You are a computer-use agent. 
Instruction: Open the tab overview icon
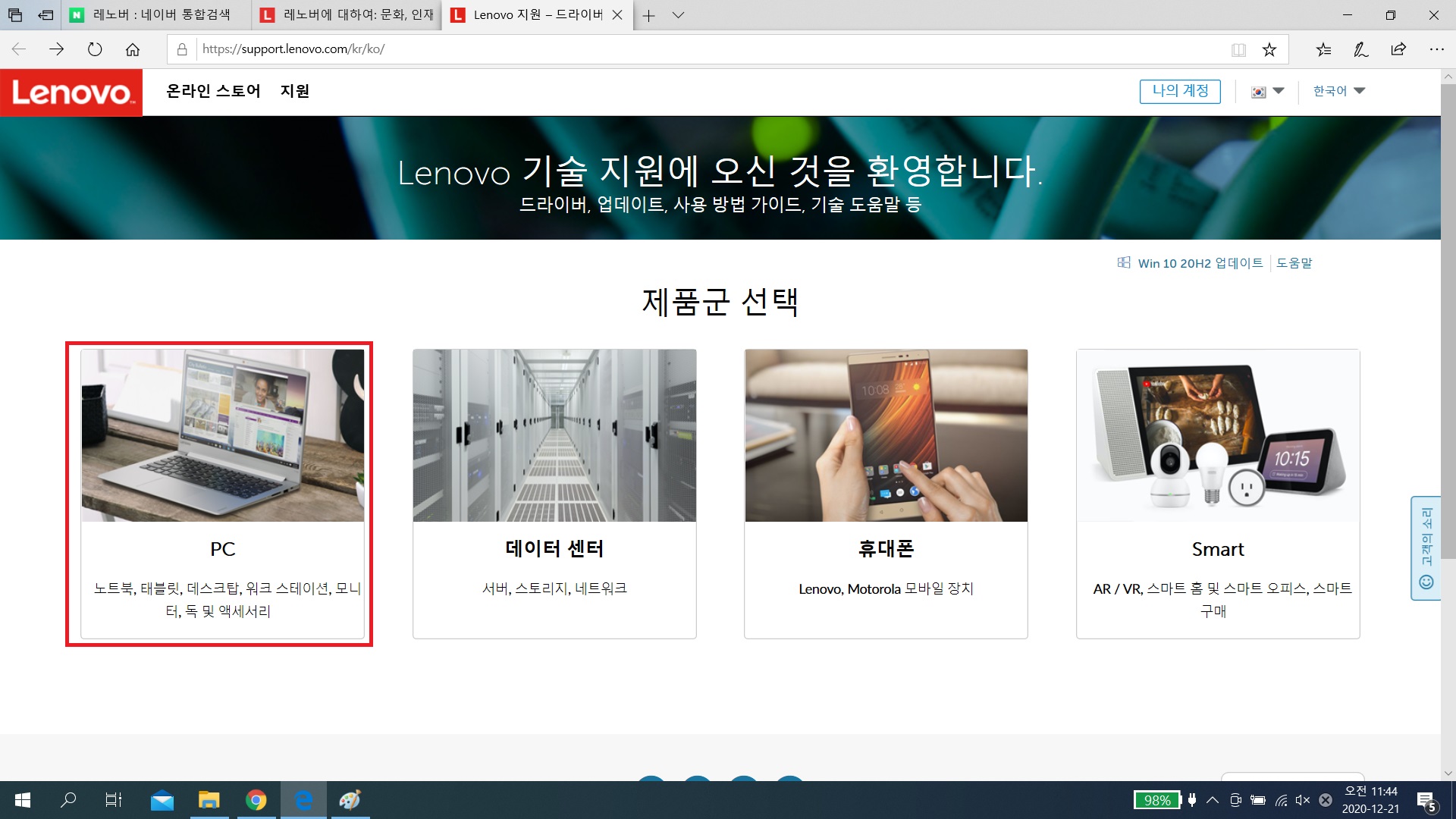(x=14, y=14)
